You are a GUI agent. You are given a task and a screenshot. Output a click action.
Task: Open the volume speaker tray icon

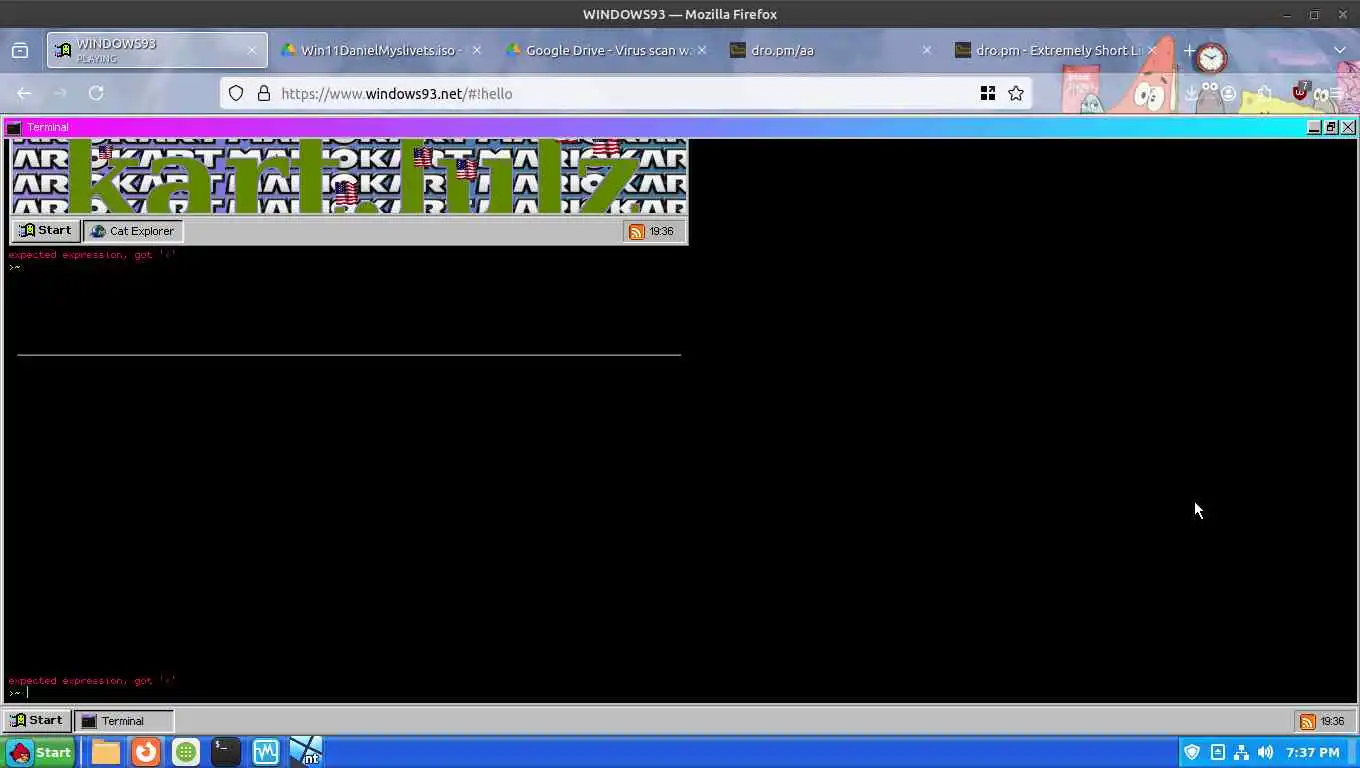(x=1265, y=752)
